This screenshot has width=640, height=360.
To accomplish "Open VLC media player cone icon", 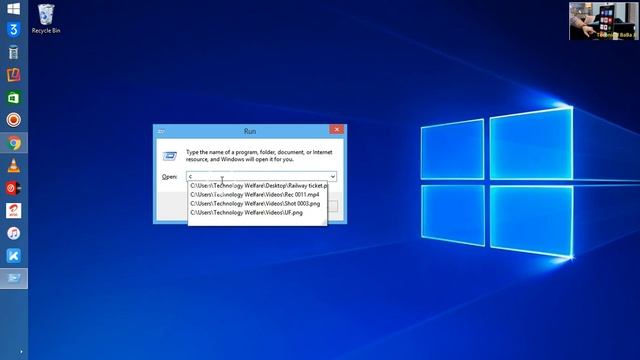I will 13,165.
